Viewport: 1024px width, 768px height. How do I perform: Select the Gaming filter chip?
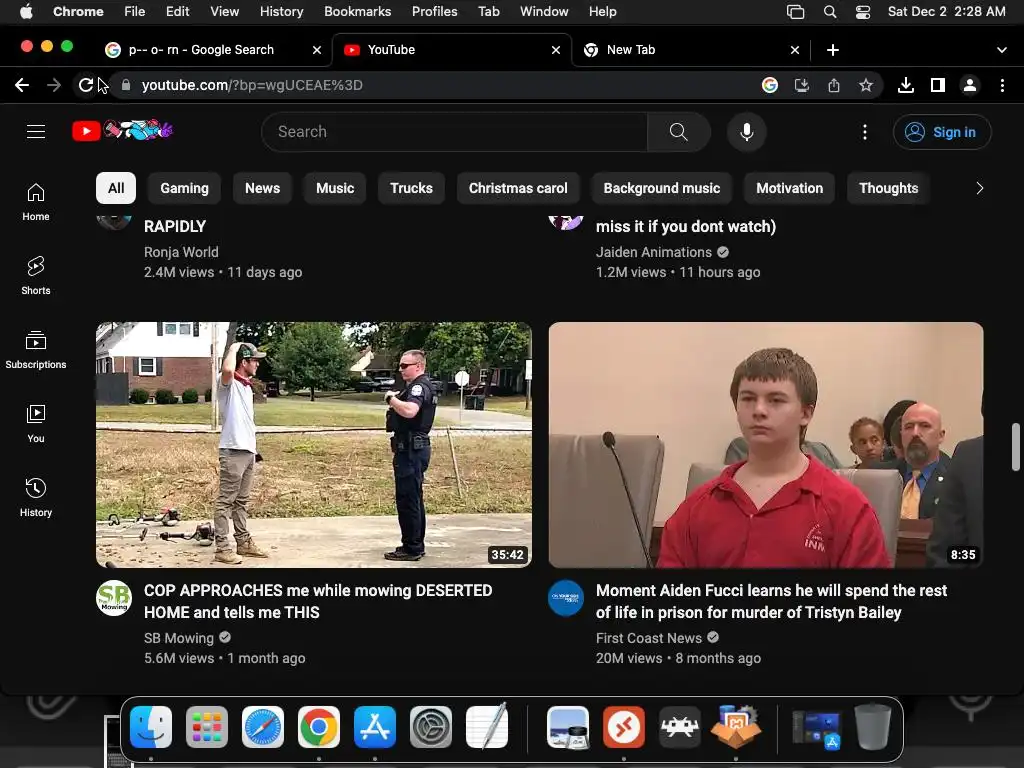click(184, 188)
